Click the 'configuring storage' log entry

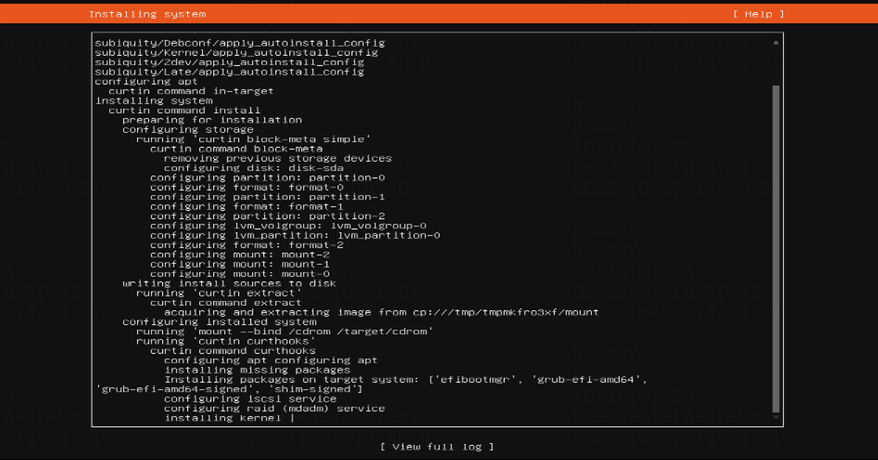click(188, 130)
